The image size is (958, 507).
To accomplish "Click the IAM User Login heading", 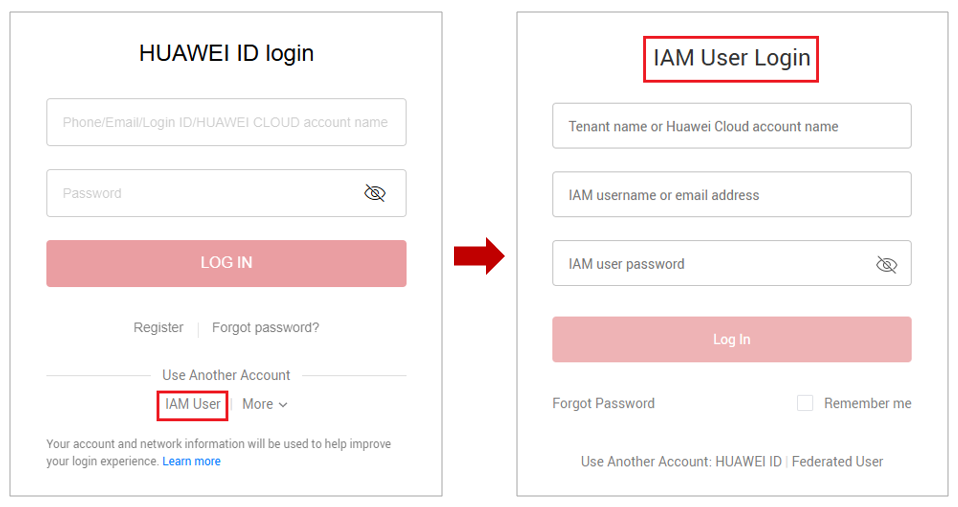I will click(731, 58).
